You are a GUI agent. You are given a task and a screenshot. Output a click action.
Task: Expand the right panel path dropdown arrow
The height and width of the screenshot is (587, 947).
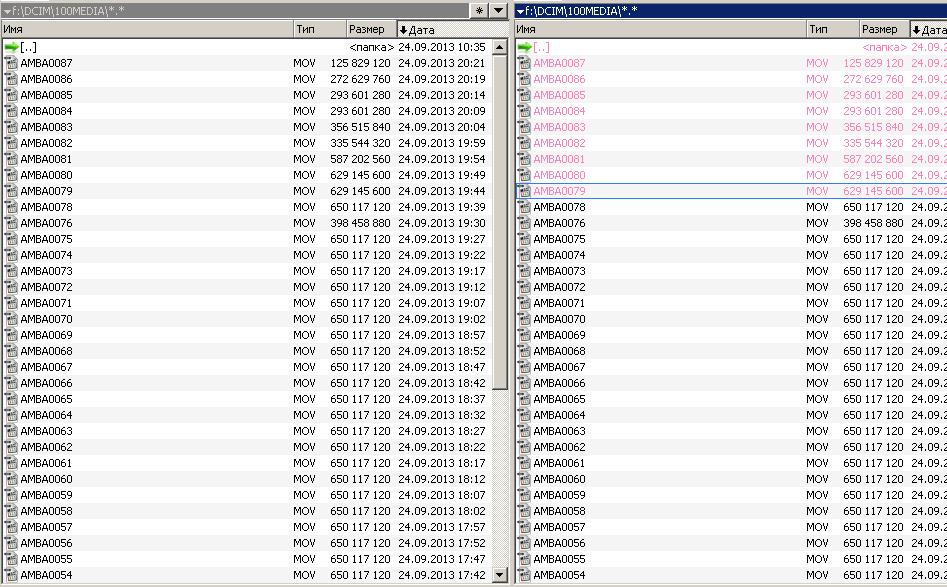point(520,10)
